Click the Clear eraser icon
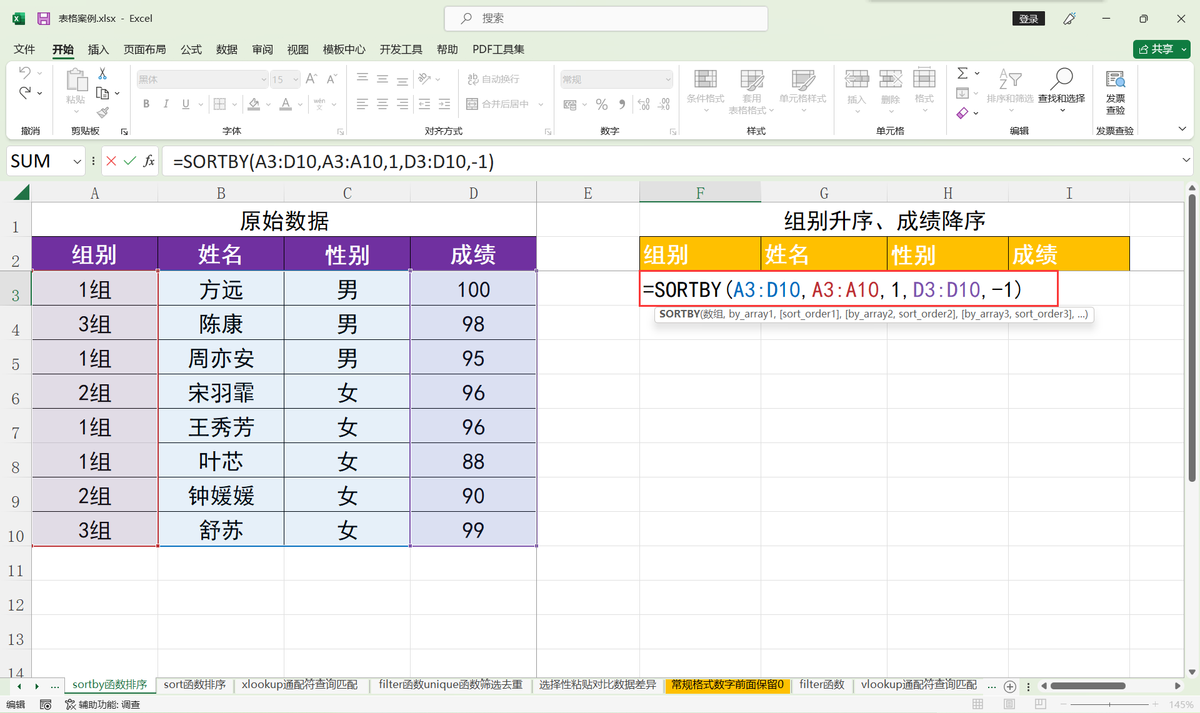The image size is (1200, 713). point(962,113)
